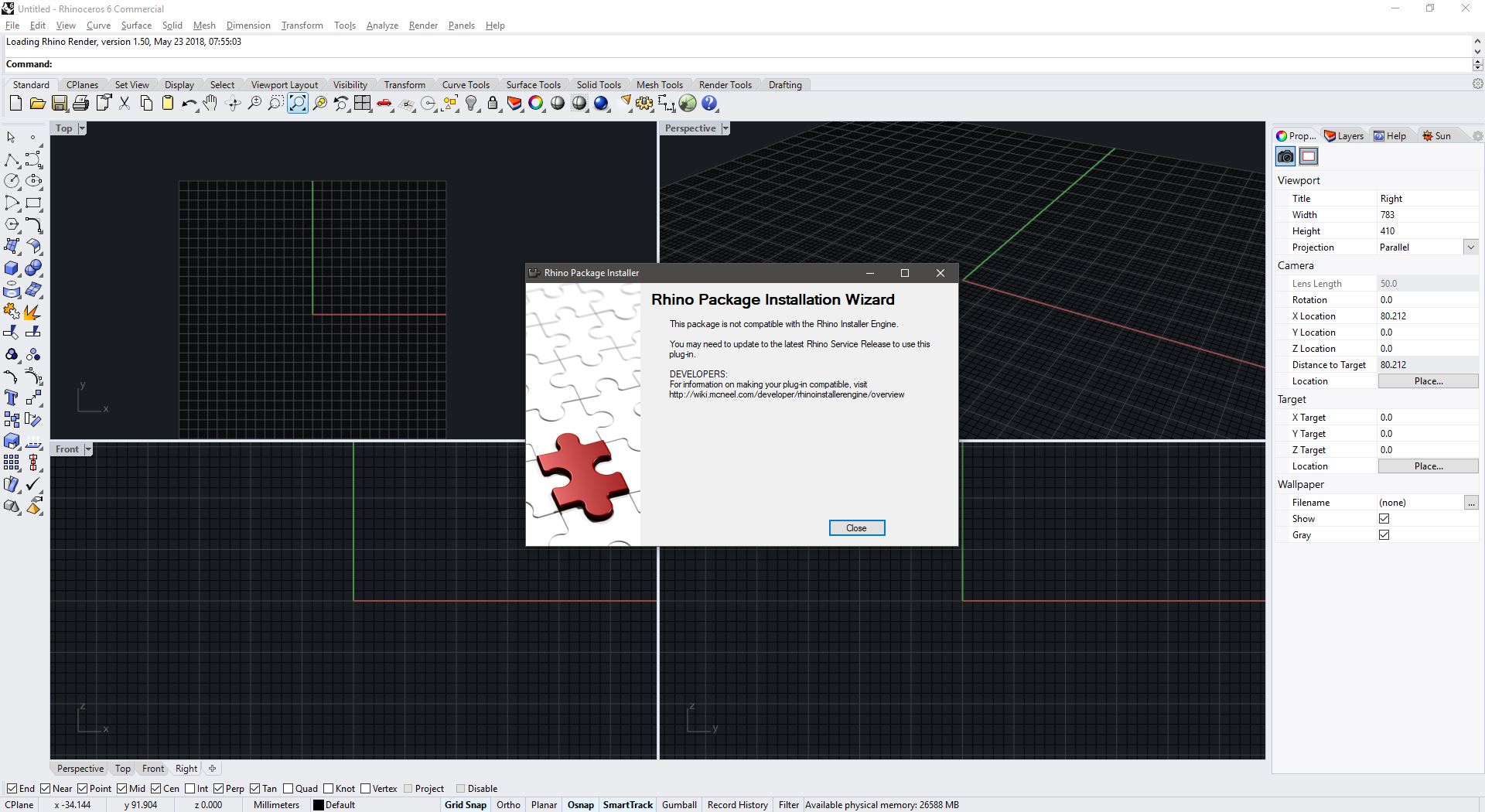Screen dimensions: 1485x812
Task: Open the Front viewport title dropdown
Action: (88, 449)
